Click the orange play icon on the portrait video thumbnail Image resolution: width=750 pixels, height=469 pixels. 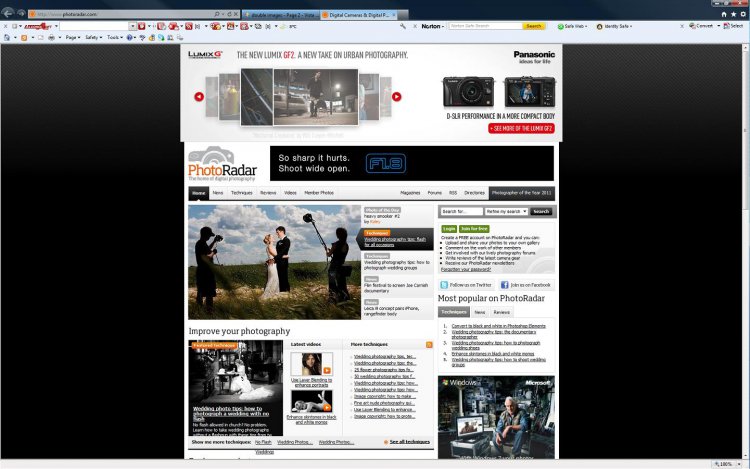coord(327,370)
